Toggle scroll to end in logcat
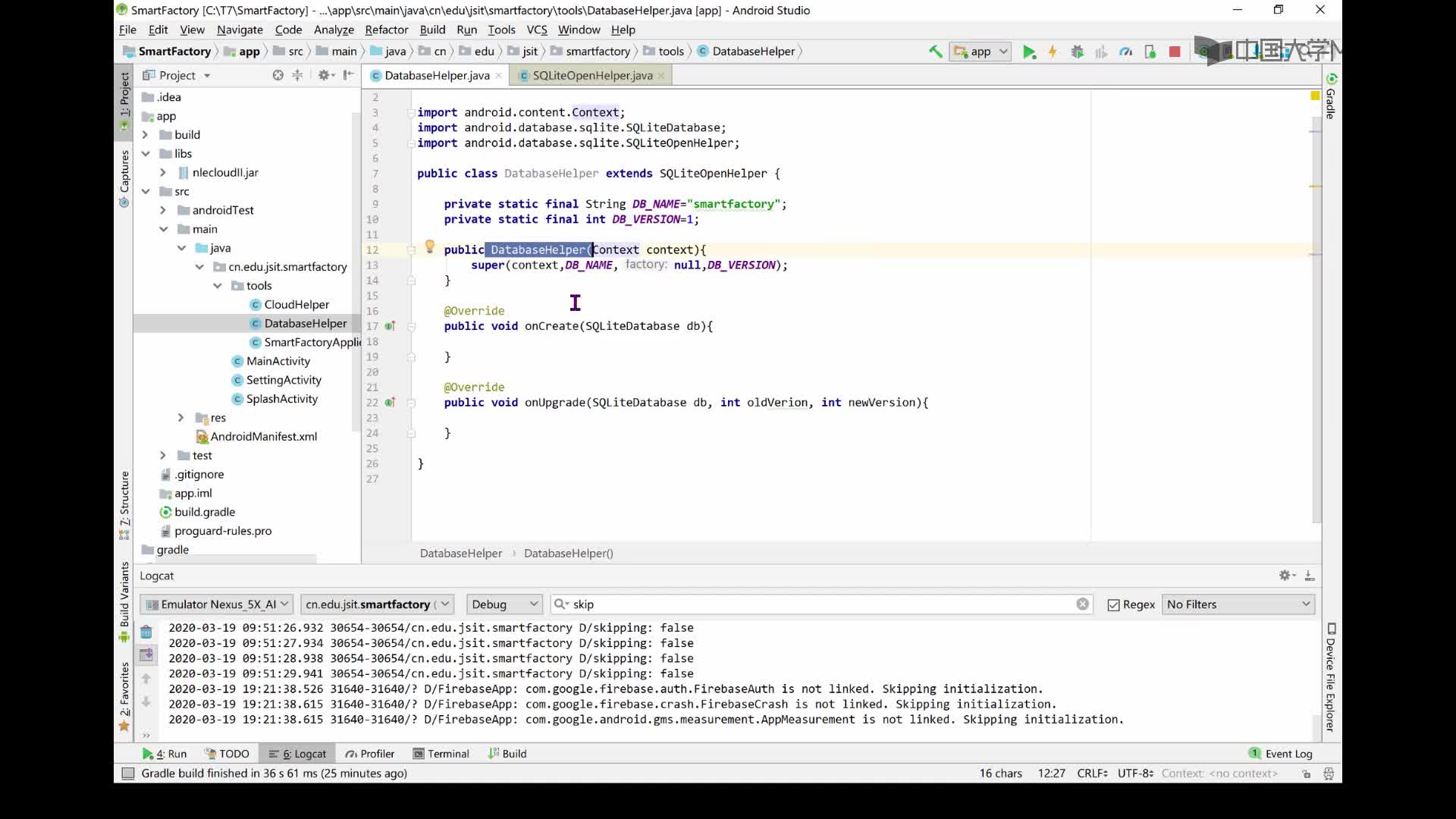Viewport: 1456px width, 819px height. point(146,654)
